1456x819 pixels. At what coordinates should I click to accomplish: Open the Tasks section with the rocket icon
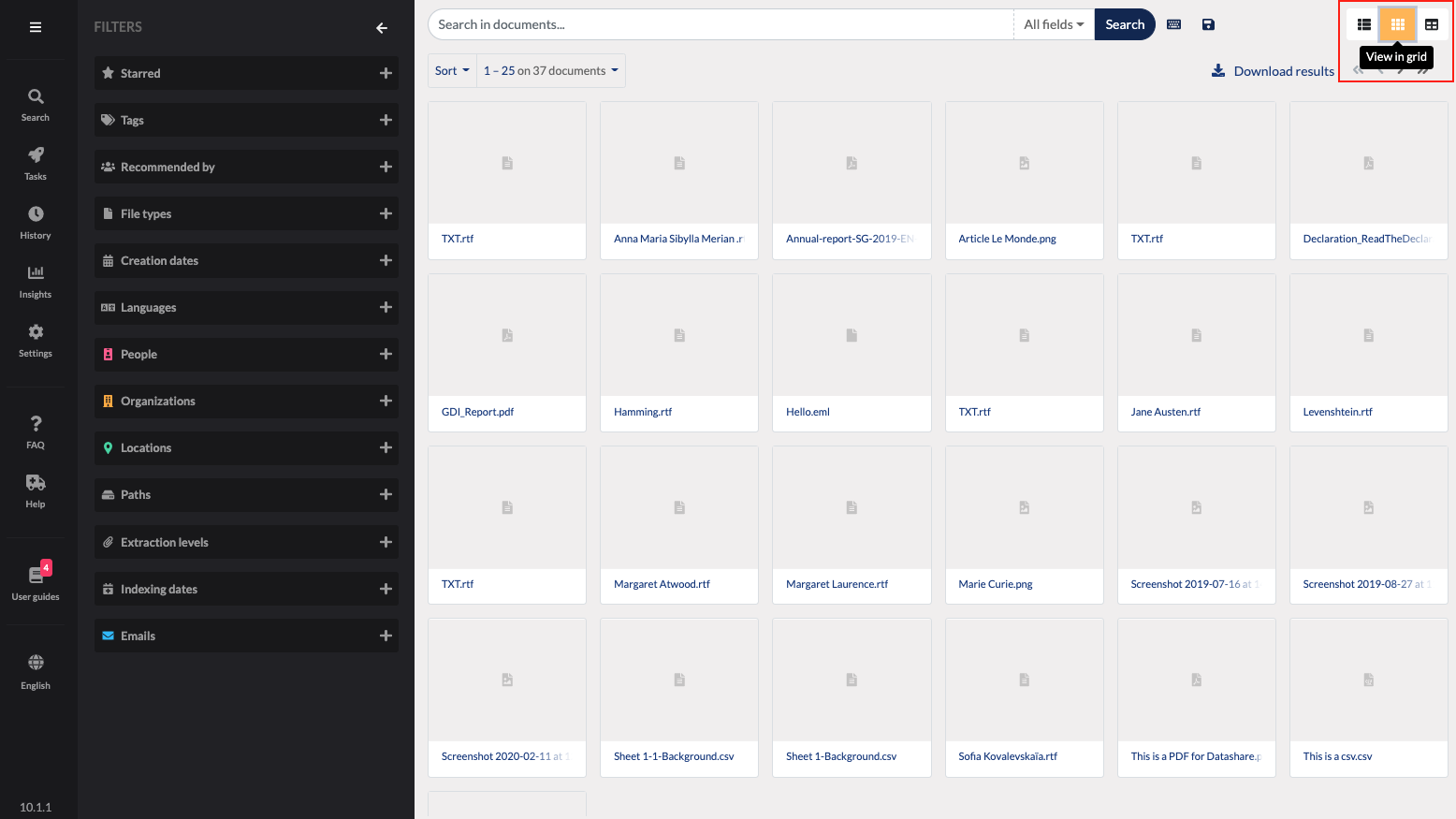pos(36,163)
